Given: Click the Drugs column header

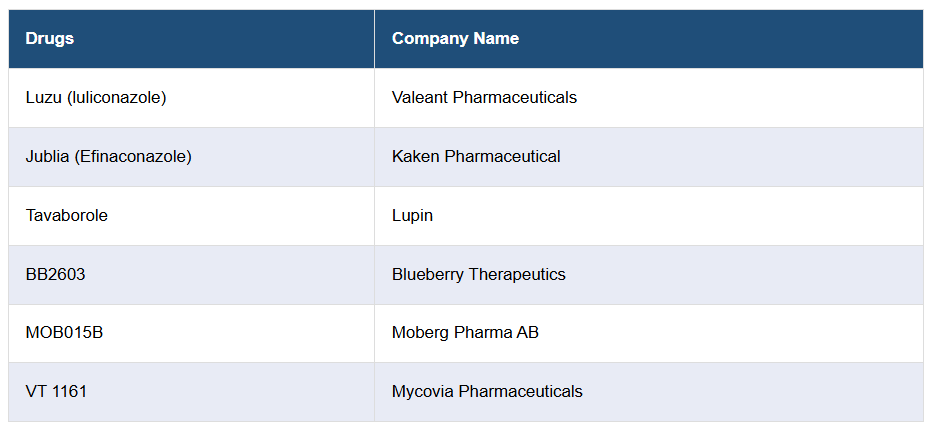Looking at the screenshot, I should coord(50,39).
